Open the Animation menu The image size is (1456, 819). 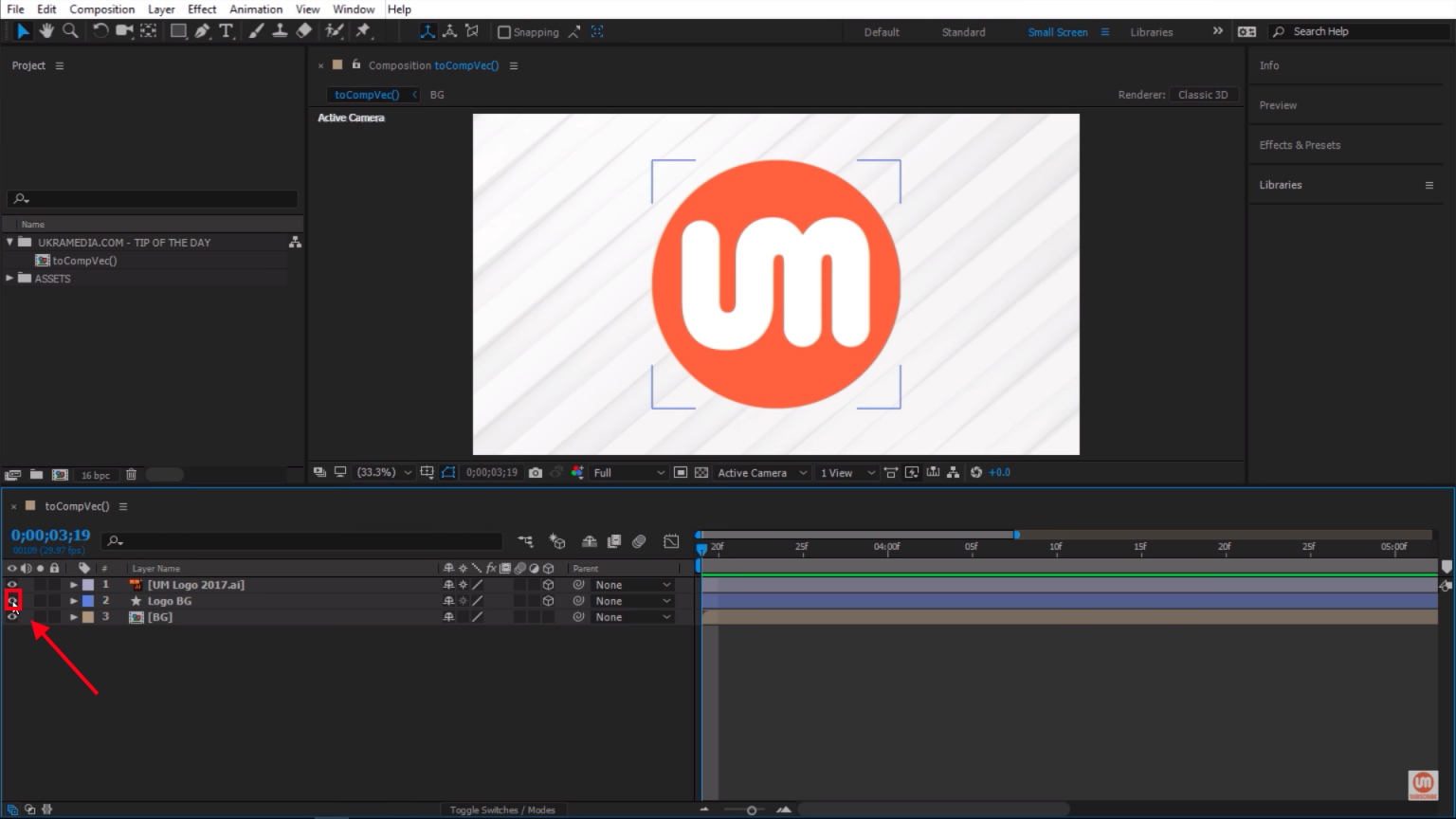[256, 9]
